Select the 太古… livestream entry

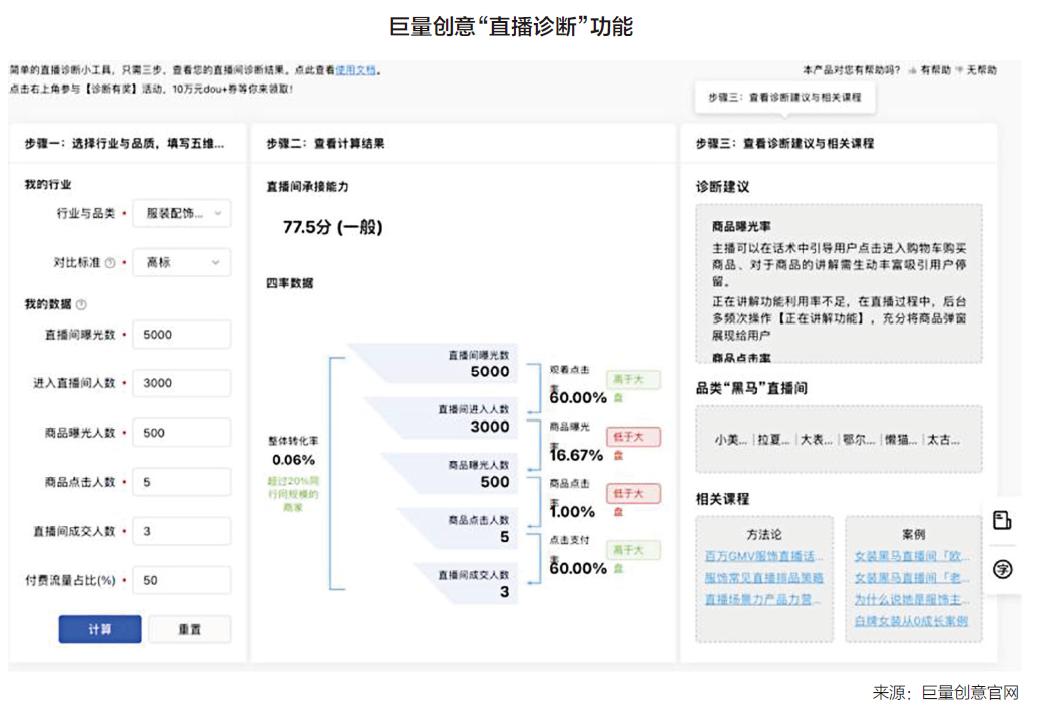pyautogui.click(x=943, y=440)
